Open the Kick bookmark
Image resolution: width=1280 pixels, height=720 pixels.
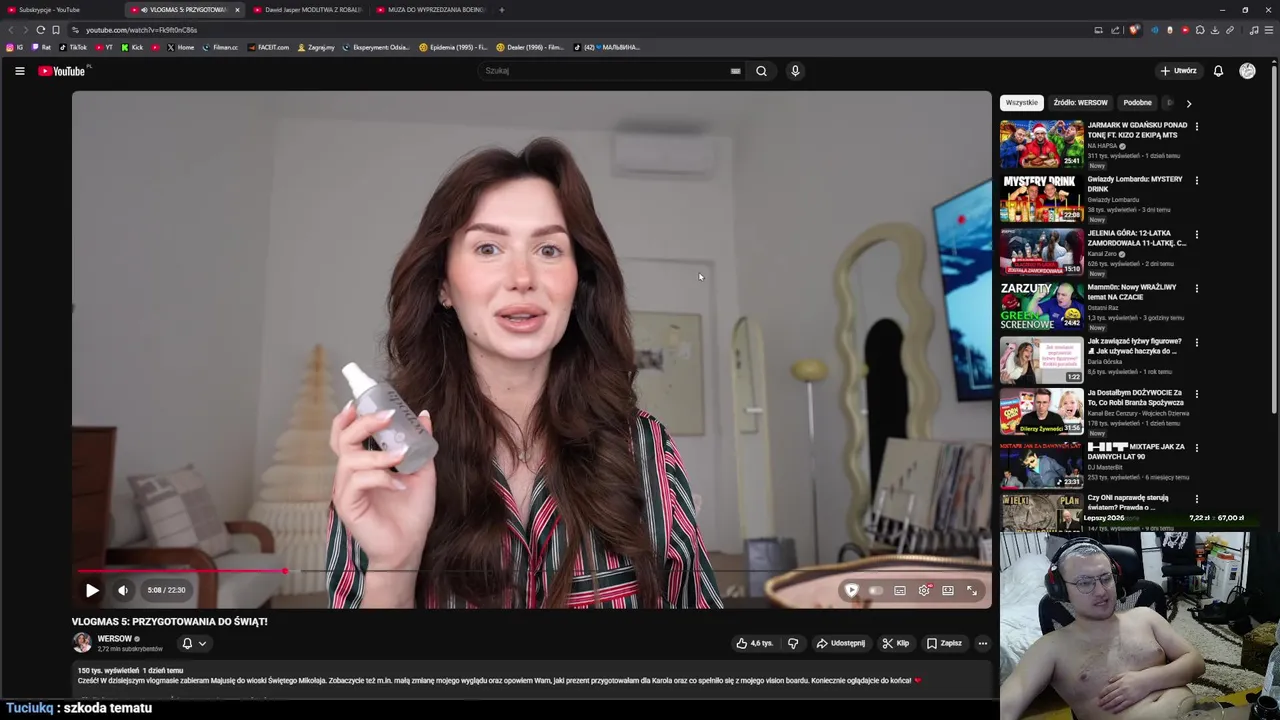133,47
